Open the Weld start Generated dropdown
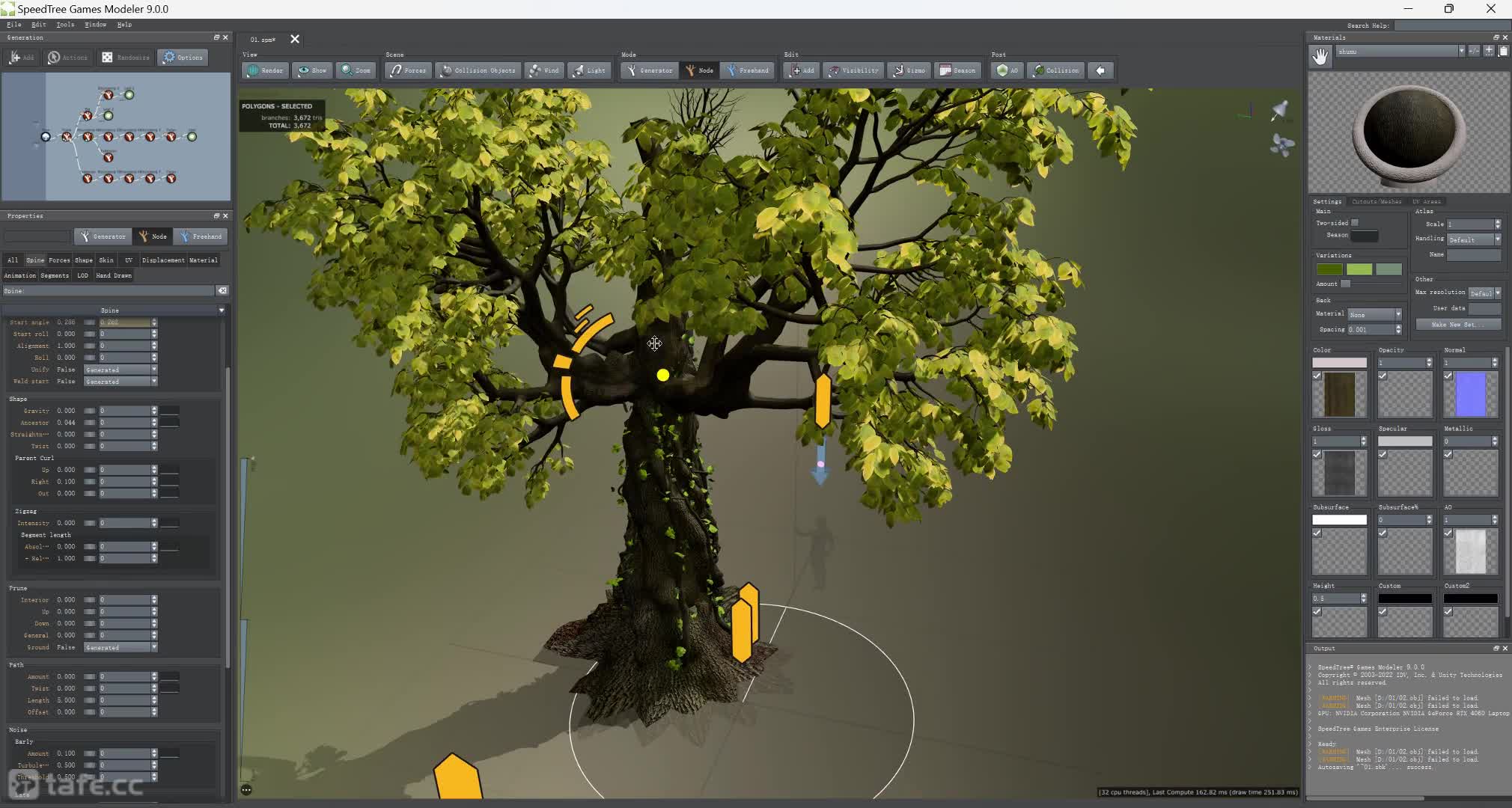1512x808 pixels. point(120,382)
